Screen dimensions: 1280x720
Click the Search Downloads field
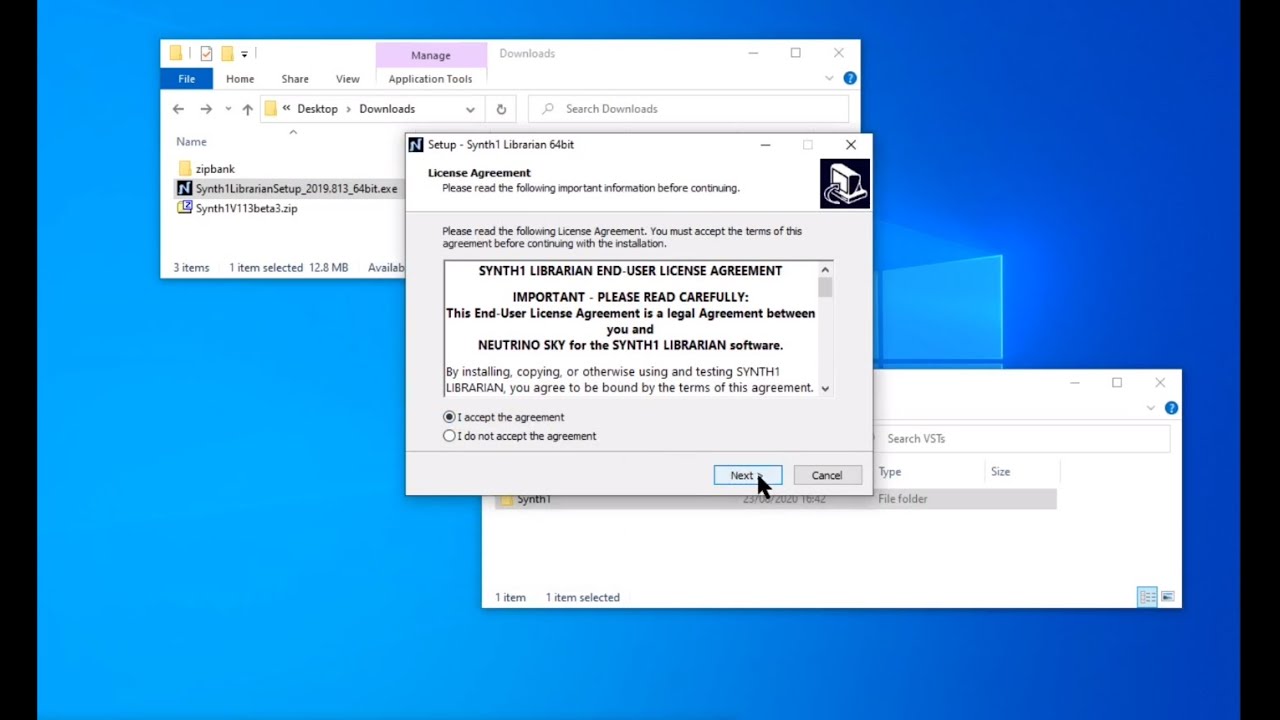tap(688, 109)
